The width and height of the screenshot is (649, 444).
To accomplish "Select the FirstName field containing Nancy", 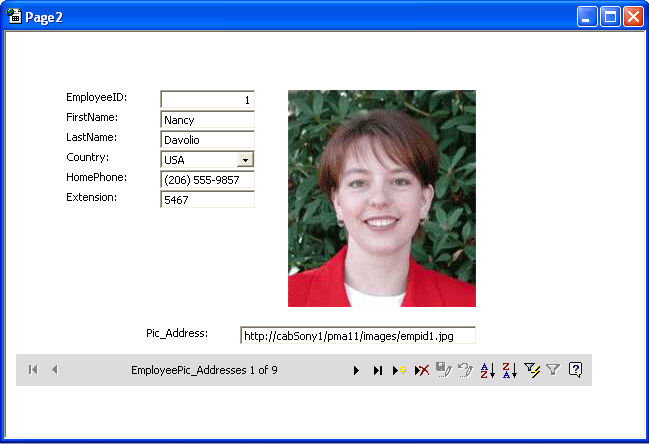I will [x=207, y=120].
